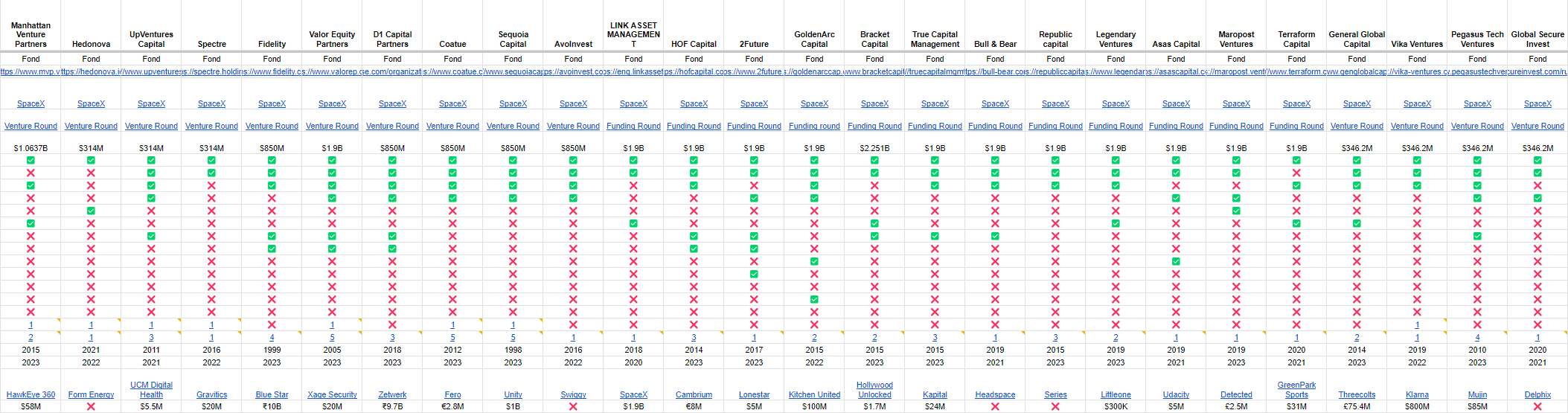1568x413 pixels.
Task: Open the HawkEye 360 link
Action: 31,395
